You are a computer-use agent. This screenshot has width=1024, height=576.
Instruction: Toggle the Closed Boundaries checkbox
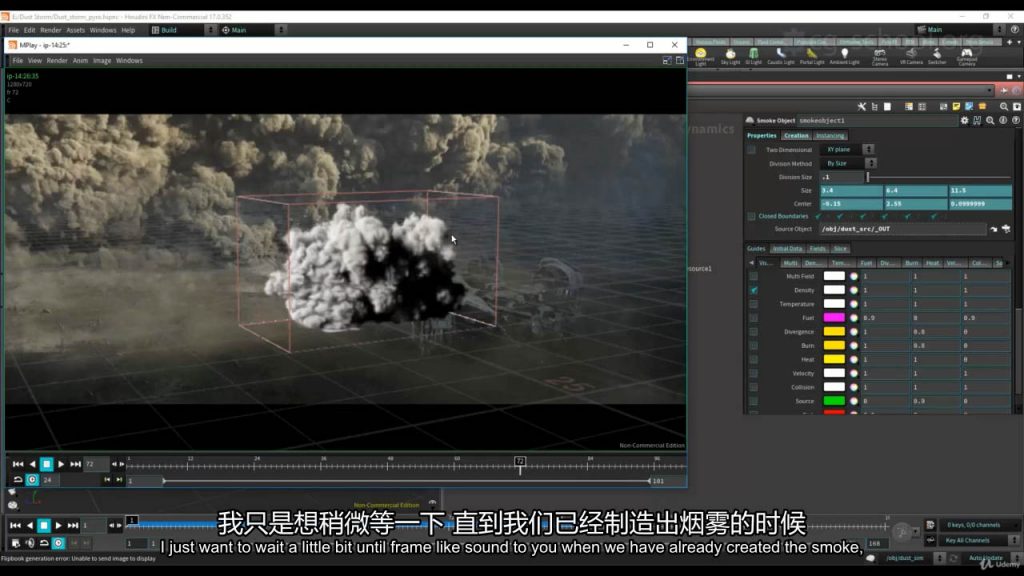752,216
